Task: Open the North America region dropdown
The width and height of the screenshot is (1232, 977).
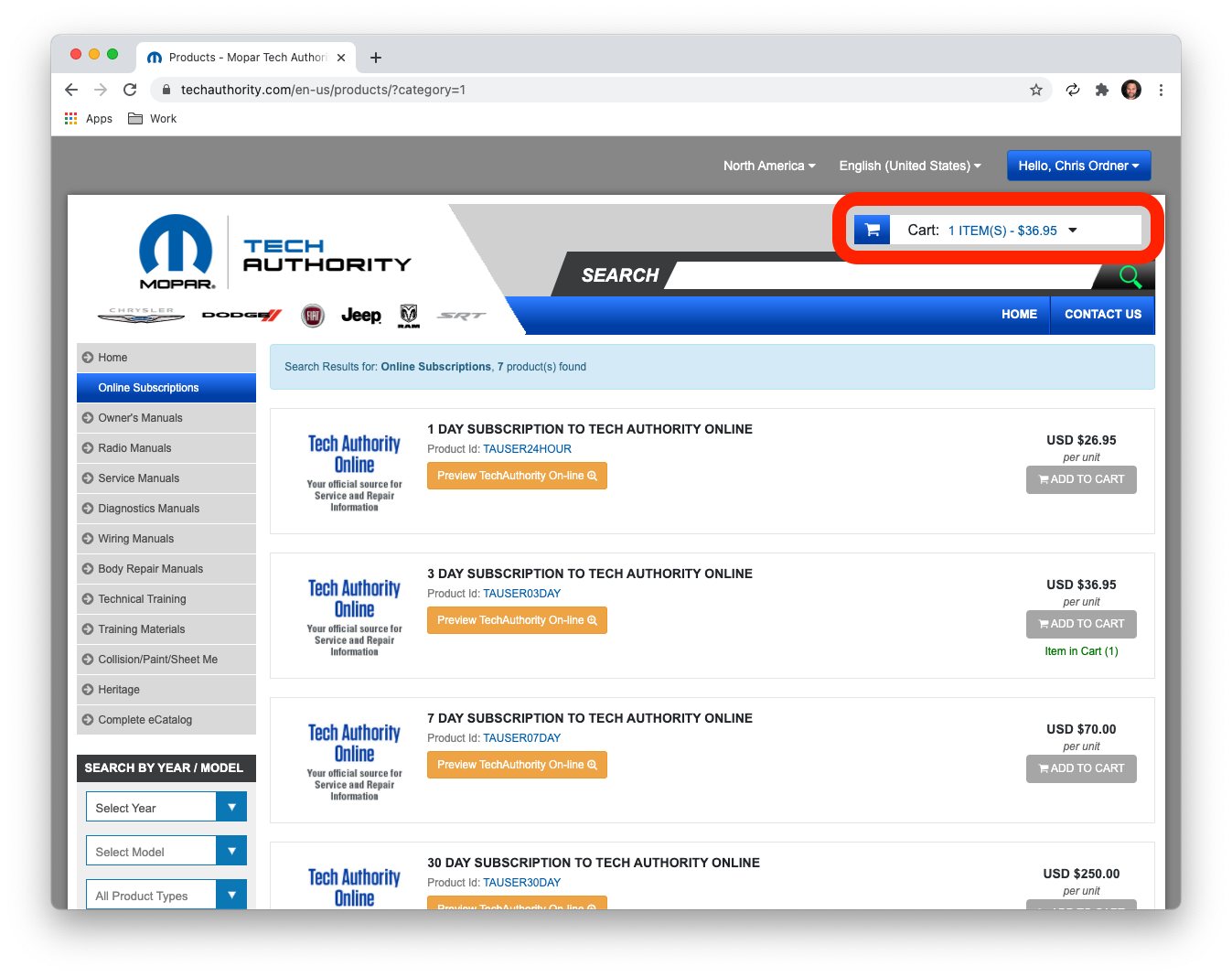Action: 769,166
